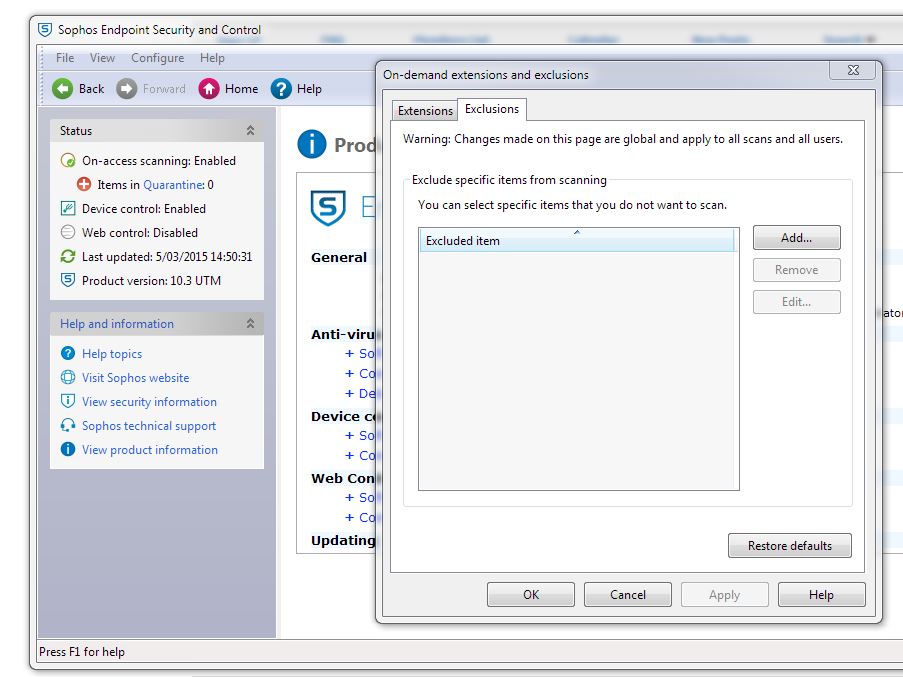Image resolution: width=903 pixels, height=677 pixels.
Task: Click the blue Help question mark icon in toolbar
Action: (281, 89)
